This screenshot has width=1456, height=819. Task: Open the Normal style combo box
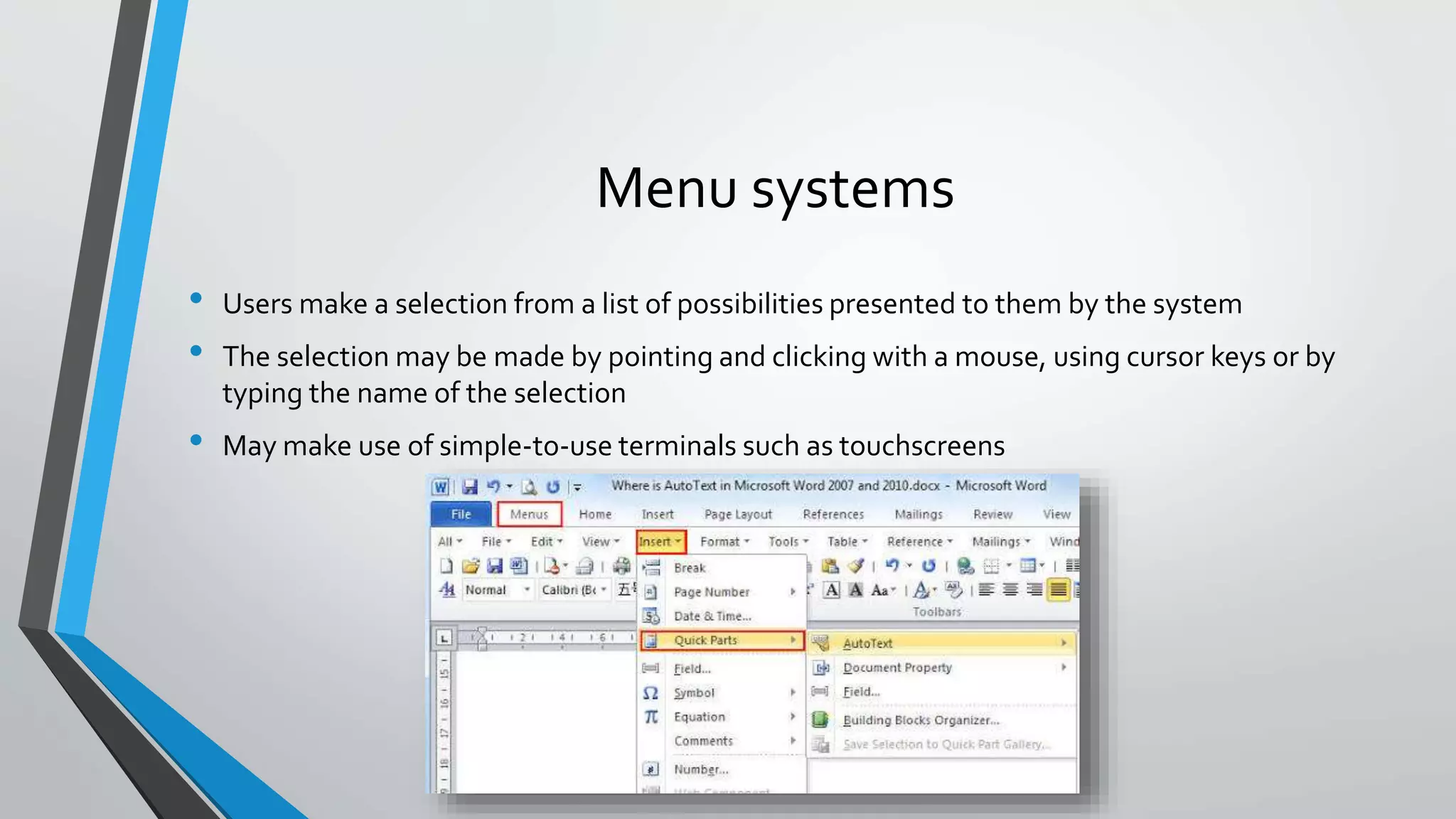(x=498, y=590)
